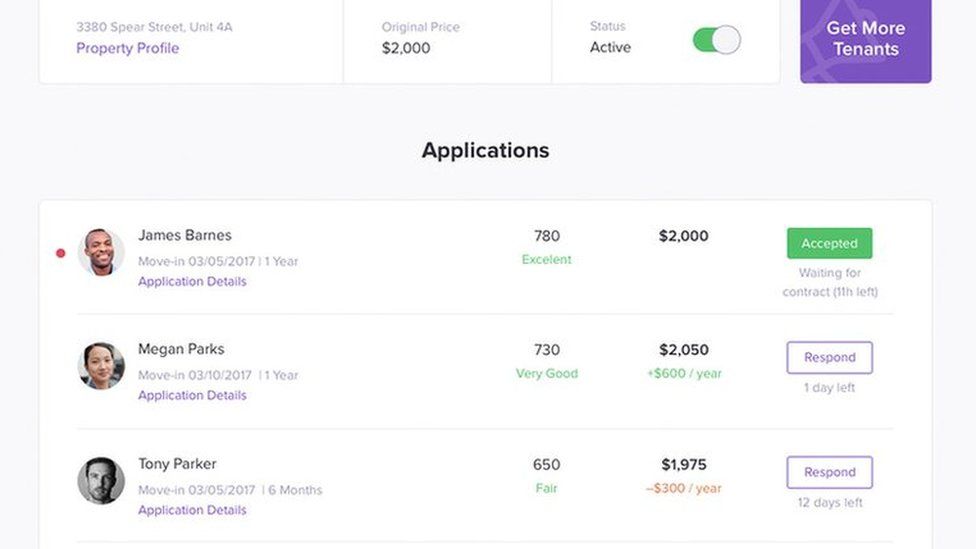Click the green Accepted status button
This screenshot has width=976, height=549.
829,243
